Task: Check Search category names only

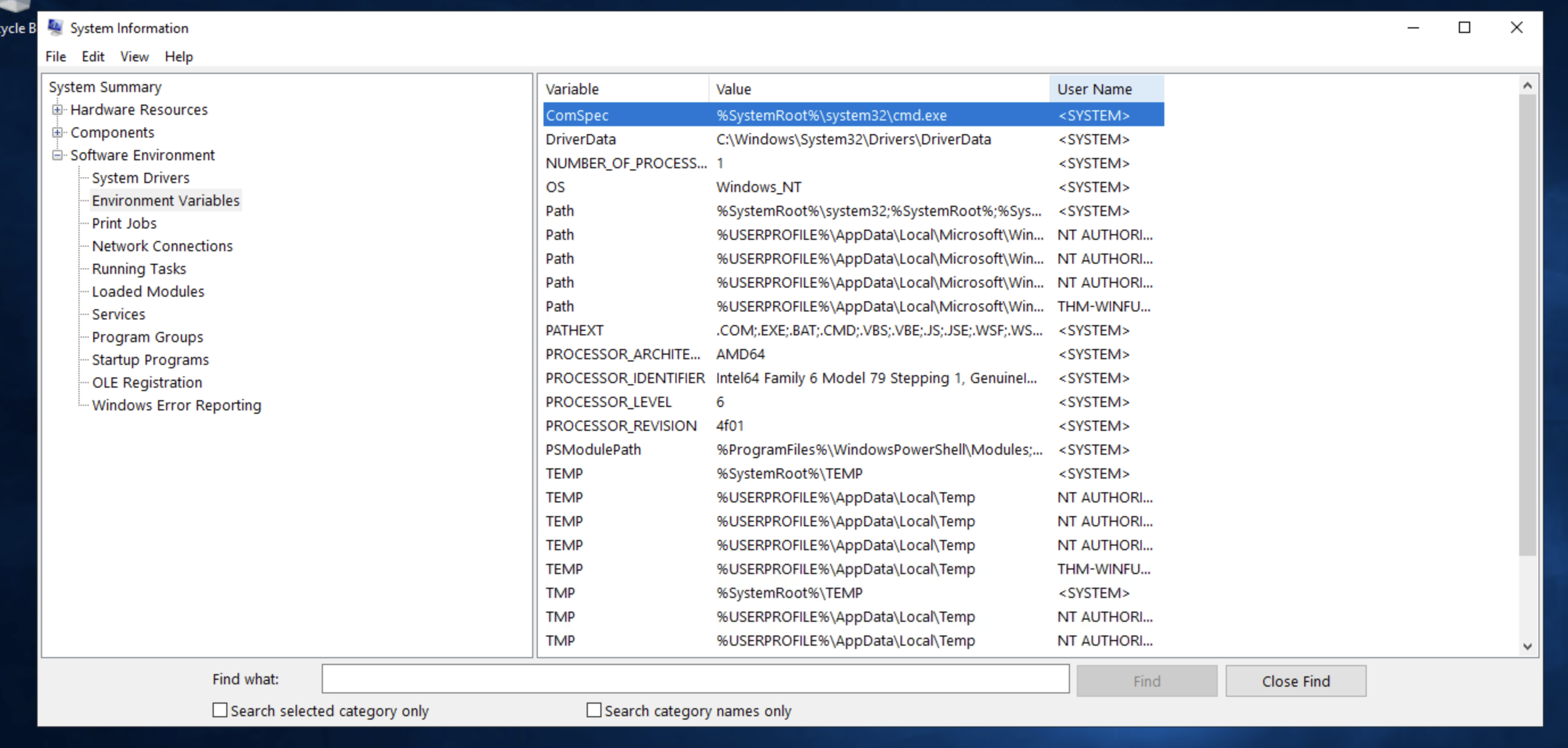Action: 594,710
